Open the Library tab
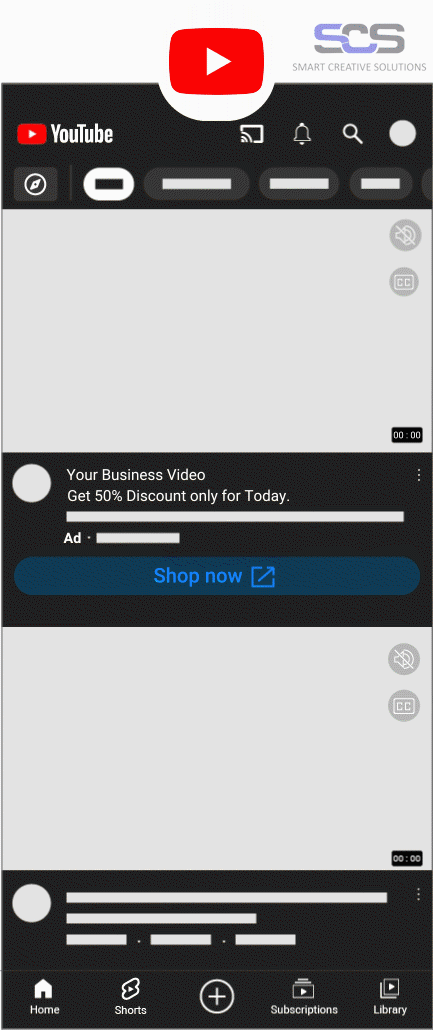This screenshot has width=433, height=1030. coord(390,997)
